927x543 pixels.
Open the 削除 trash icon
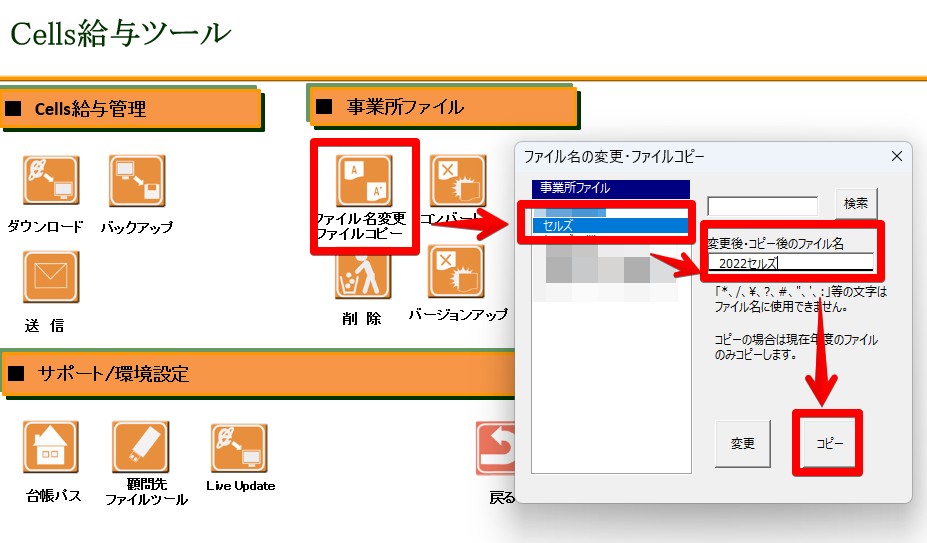coord(362,273)
